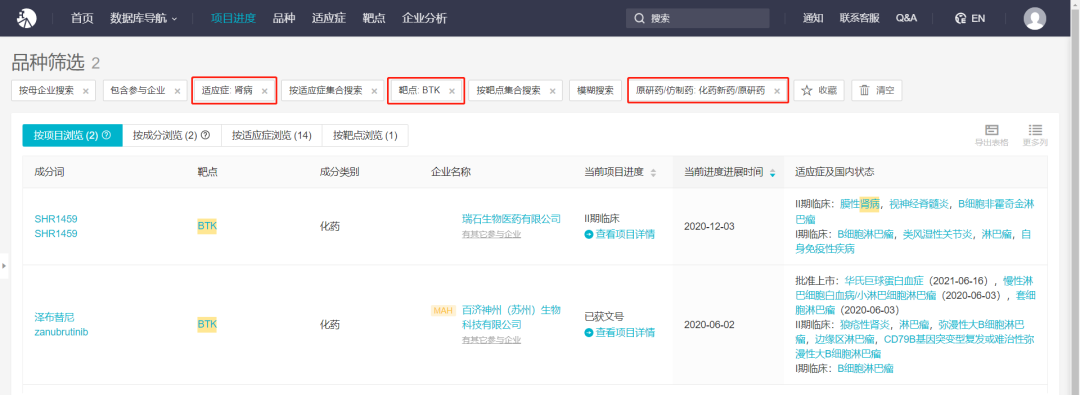1080x395 pixels.
Task: Open the 企业分析 menu item
Action: 424,19
